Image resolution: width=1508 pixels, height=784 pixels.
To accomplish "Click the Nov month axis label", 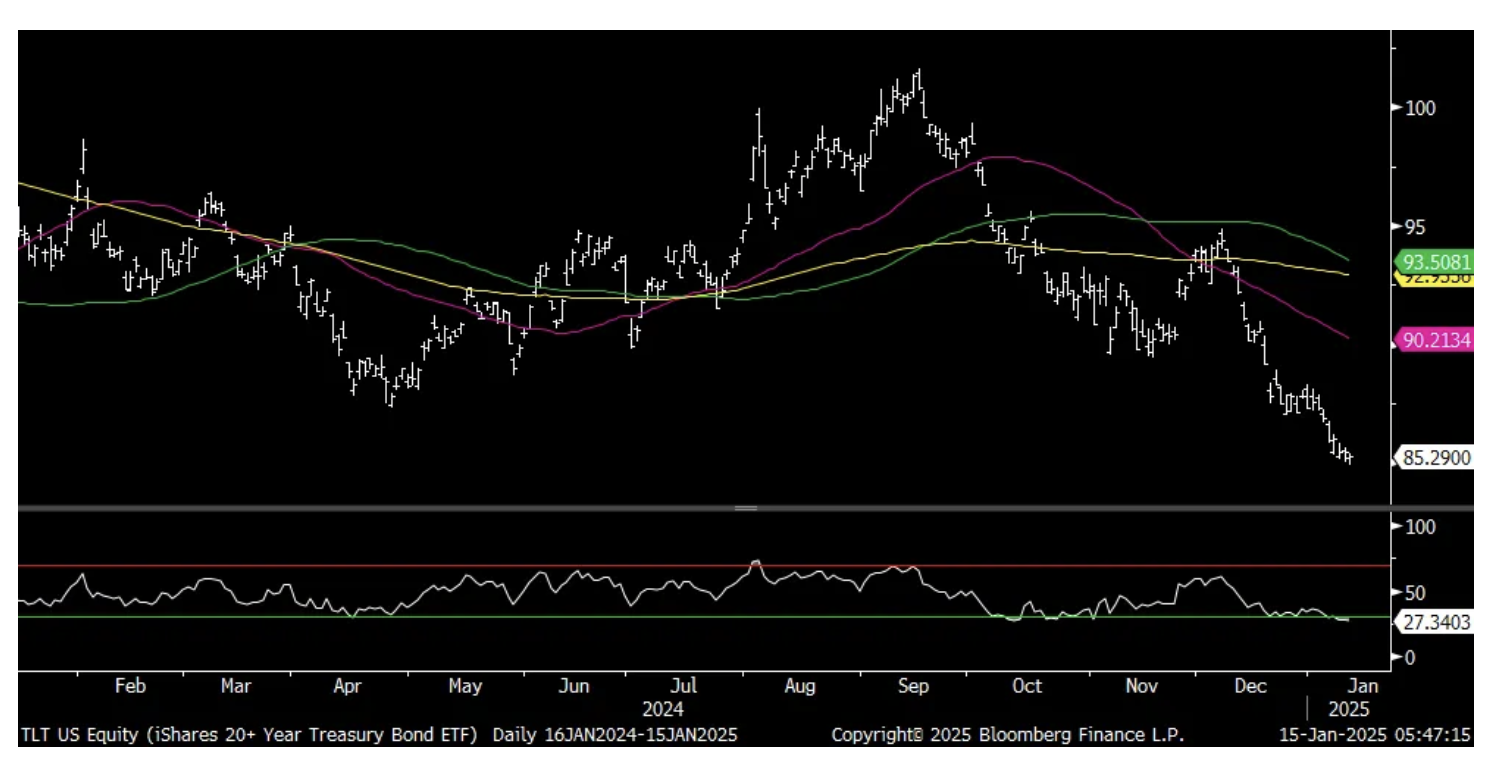I will coord(1141,686).
